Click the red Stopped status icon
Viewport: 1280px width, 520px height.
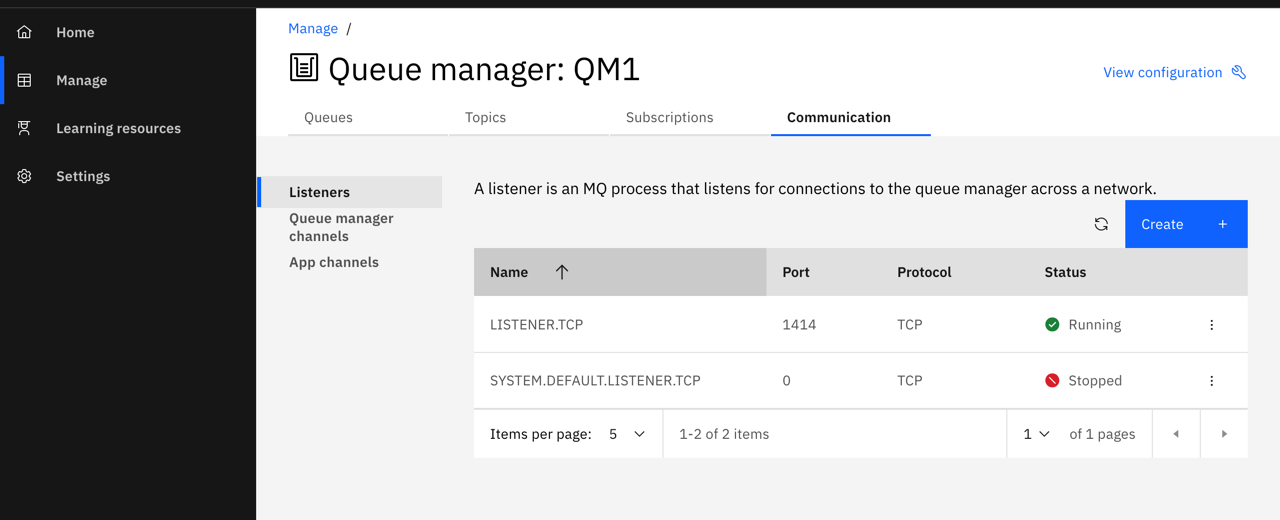coord(1052,380)
